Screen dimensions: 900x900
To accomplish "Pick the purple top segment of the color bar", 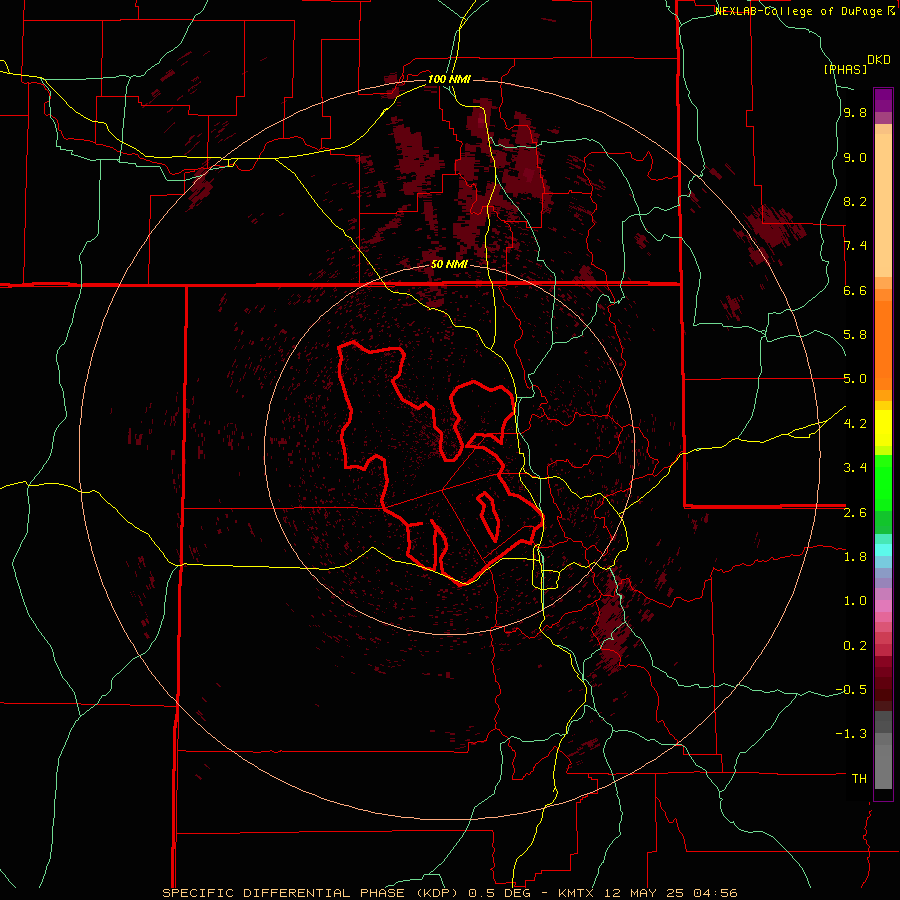I will (x=883, y=100).
